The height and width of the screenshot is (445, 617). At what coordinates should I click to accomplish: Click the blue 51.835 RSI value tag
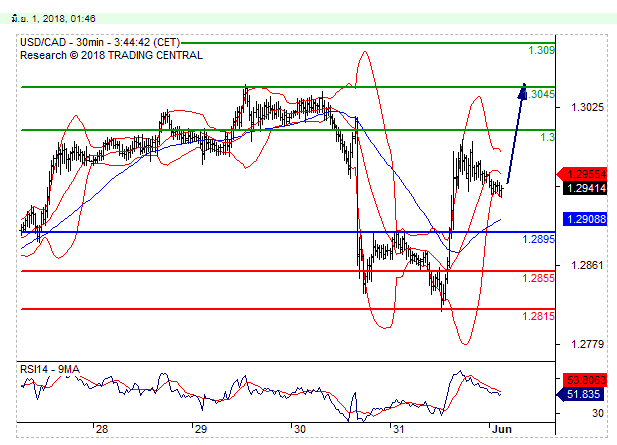click(582, 394)
